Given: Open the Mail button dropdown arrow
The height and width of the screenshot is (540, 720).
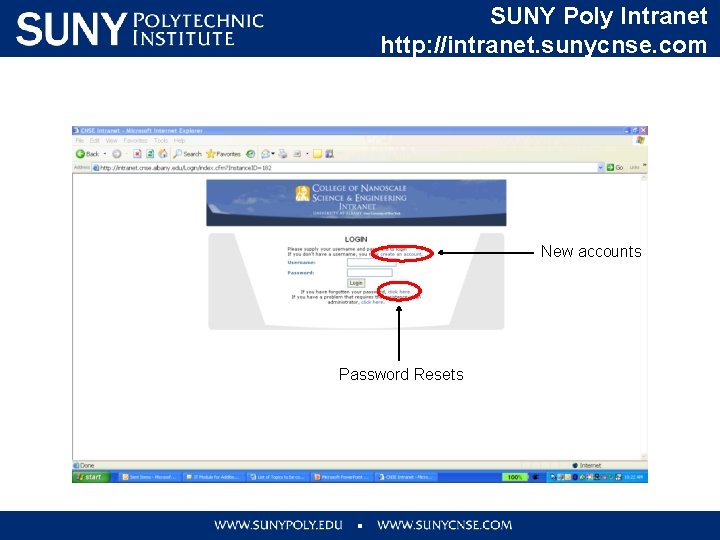Looking at the screenshot, I should click(x=273, y=154).
